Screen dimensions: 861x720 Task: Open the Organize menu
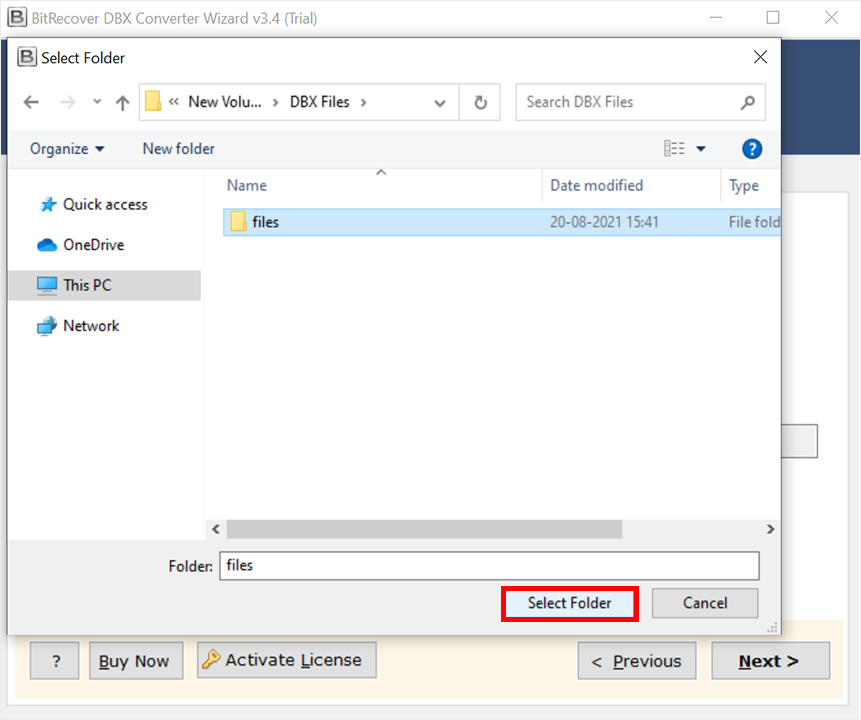(67, 149)
